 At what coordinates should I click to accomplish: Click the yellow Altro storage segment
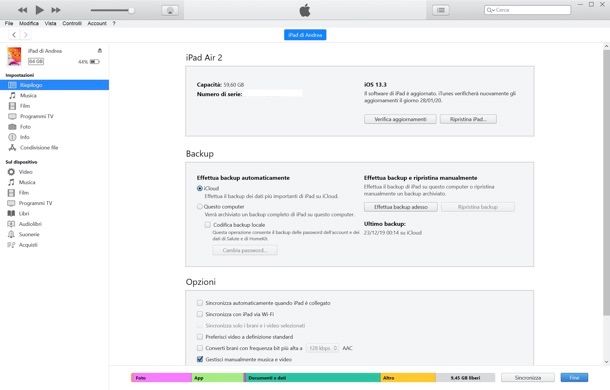point(408,378)
